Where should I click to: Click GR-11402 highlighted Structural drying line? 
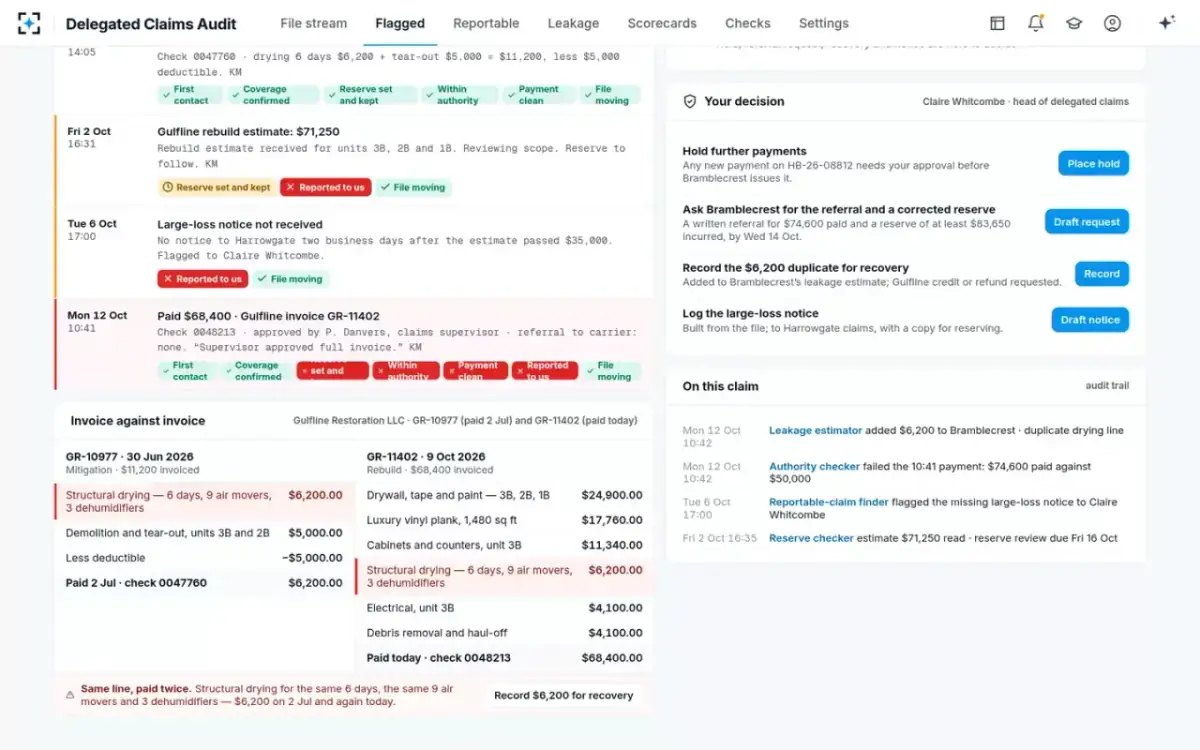coord(503,576)
